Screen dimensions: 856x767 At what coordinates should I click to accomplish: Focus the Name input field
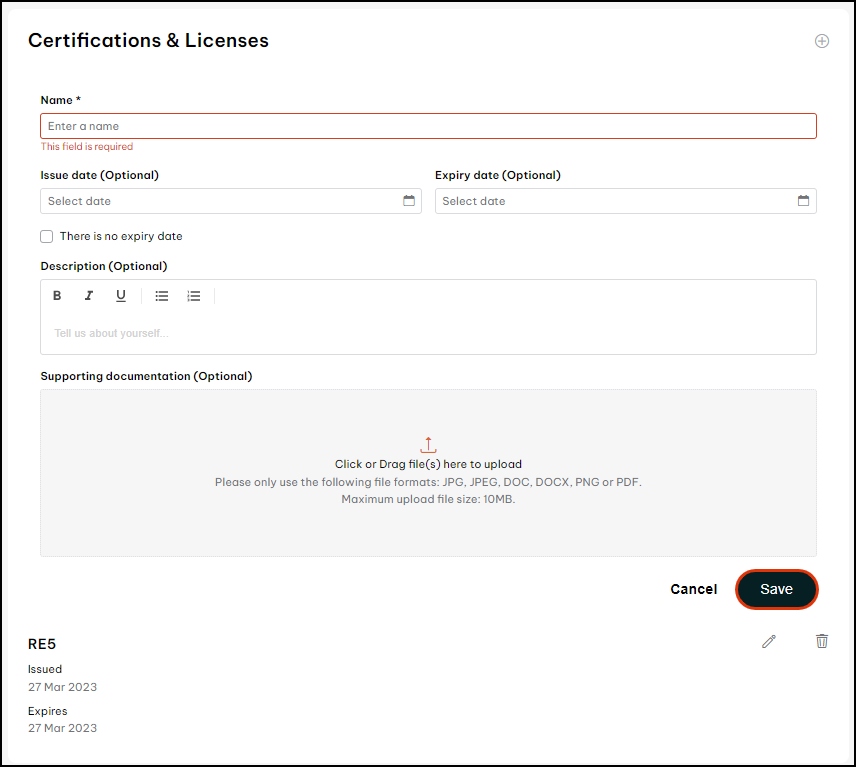428,126
